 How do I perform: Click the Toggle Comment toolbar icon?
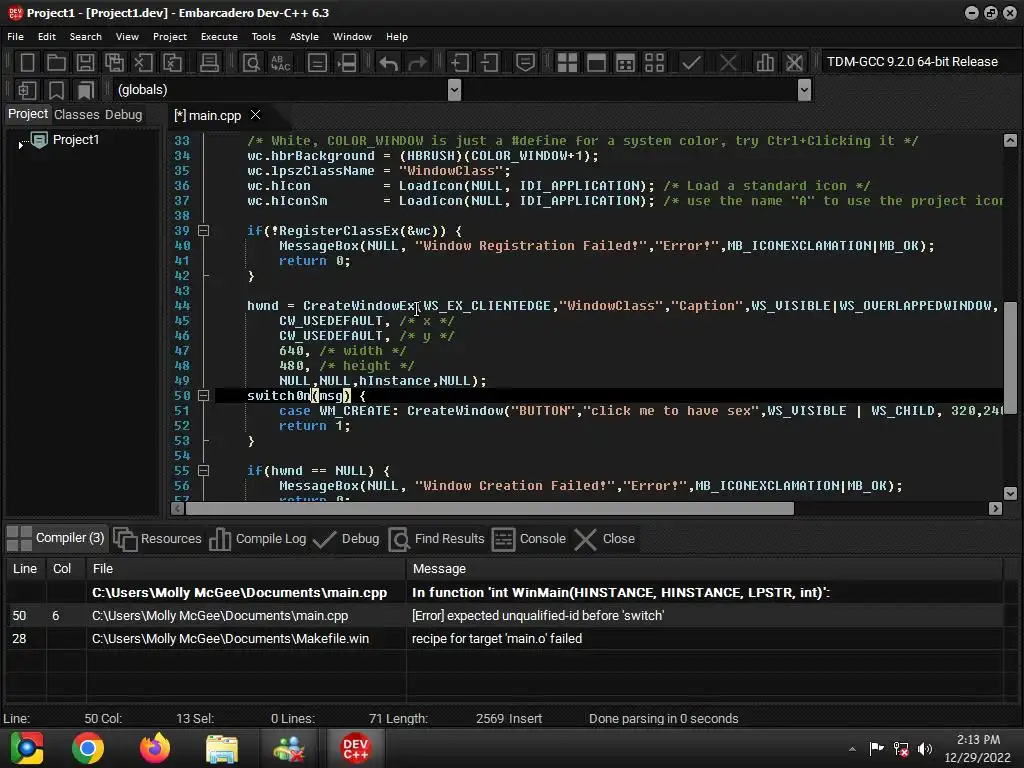click(525, 63)
